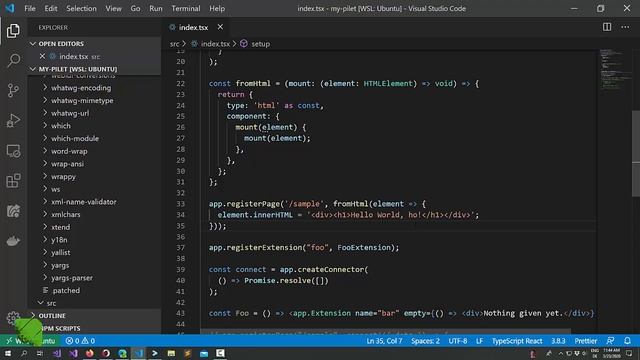
Task: Change indentation via Spaces: 2
Action: 425,341
